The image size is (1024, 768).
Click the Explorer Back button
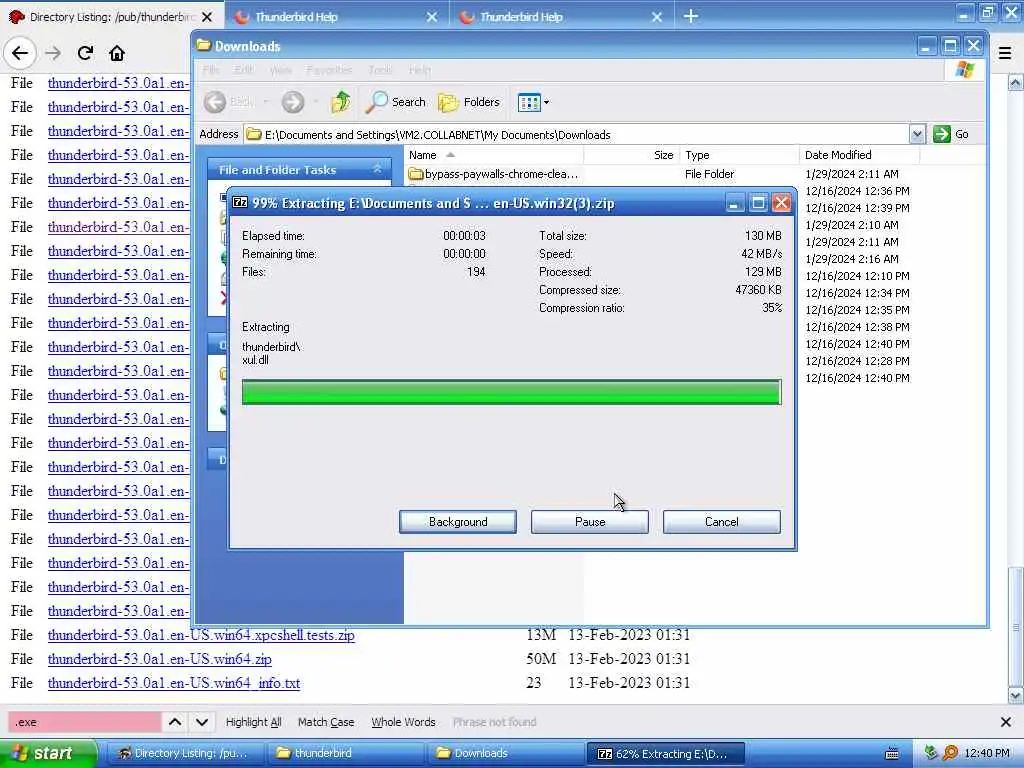click(x=228, y=102)
